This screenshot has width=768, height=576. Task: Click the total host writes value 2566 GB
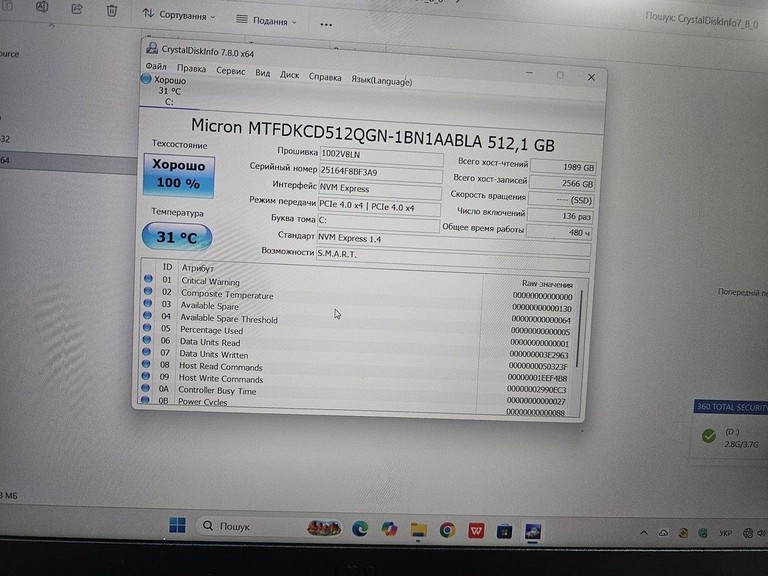[x=562, y=184]
